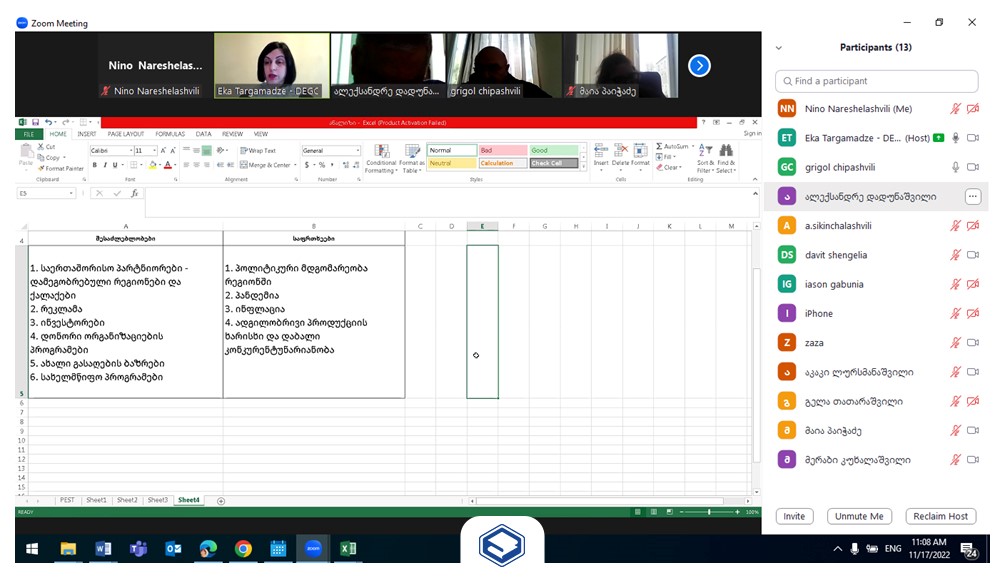Apply the Bad cell style
The width and height of the screenshot is (1005, 578).
(x=502, y=151)
